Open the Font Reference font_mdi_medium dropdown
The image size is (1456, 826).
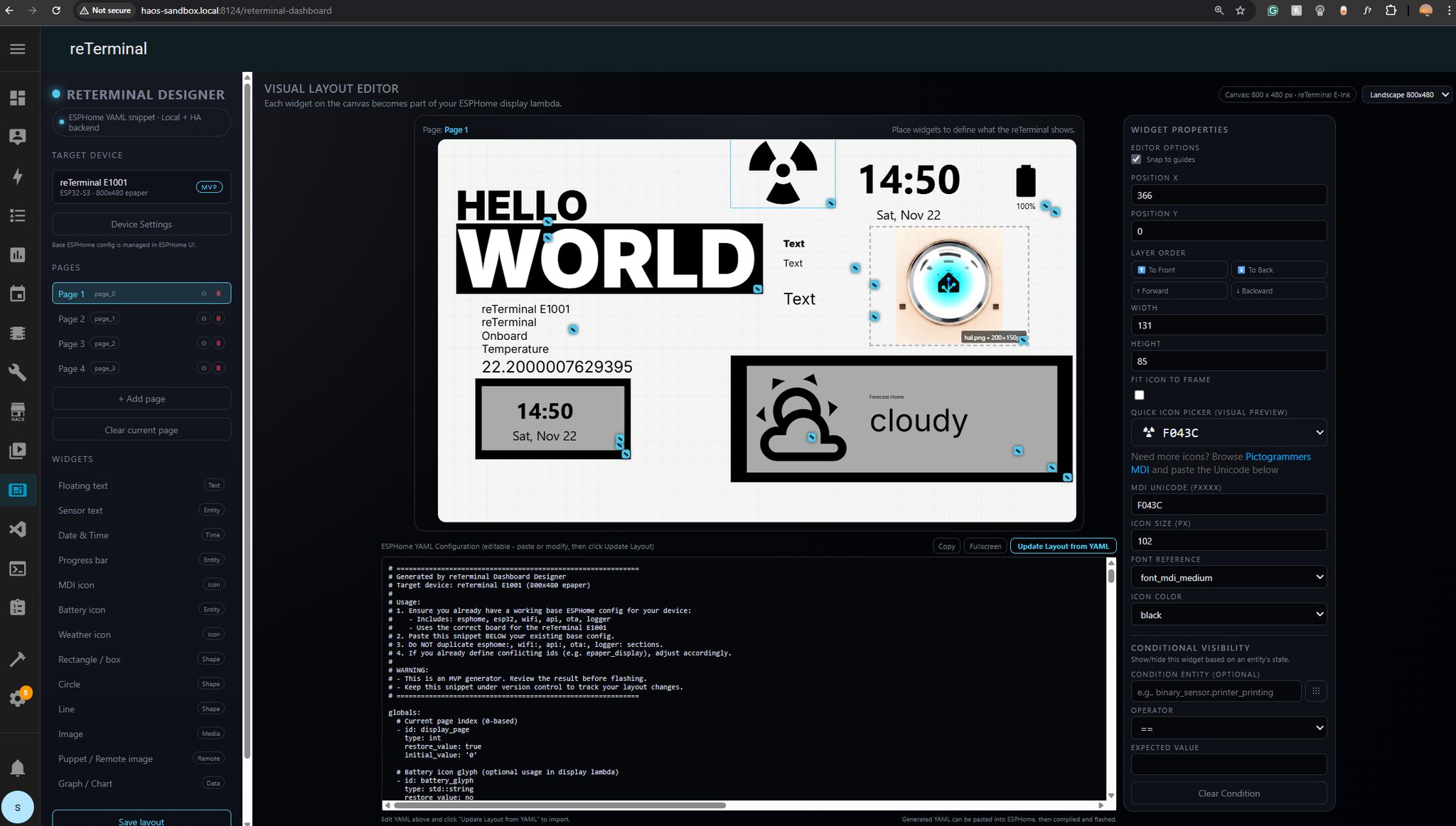click(x=1228, y=577)
